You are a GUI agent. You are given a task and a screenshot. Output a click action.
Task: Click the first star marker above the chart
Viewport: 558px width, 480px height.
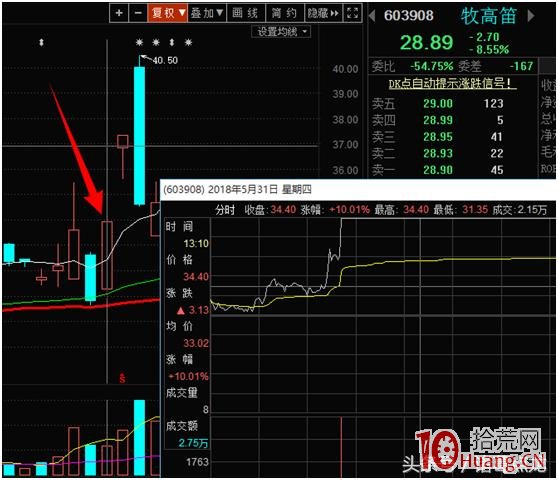(139, 43)
